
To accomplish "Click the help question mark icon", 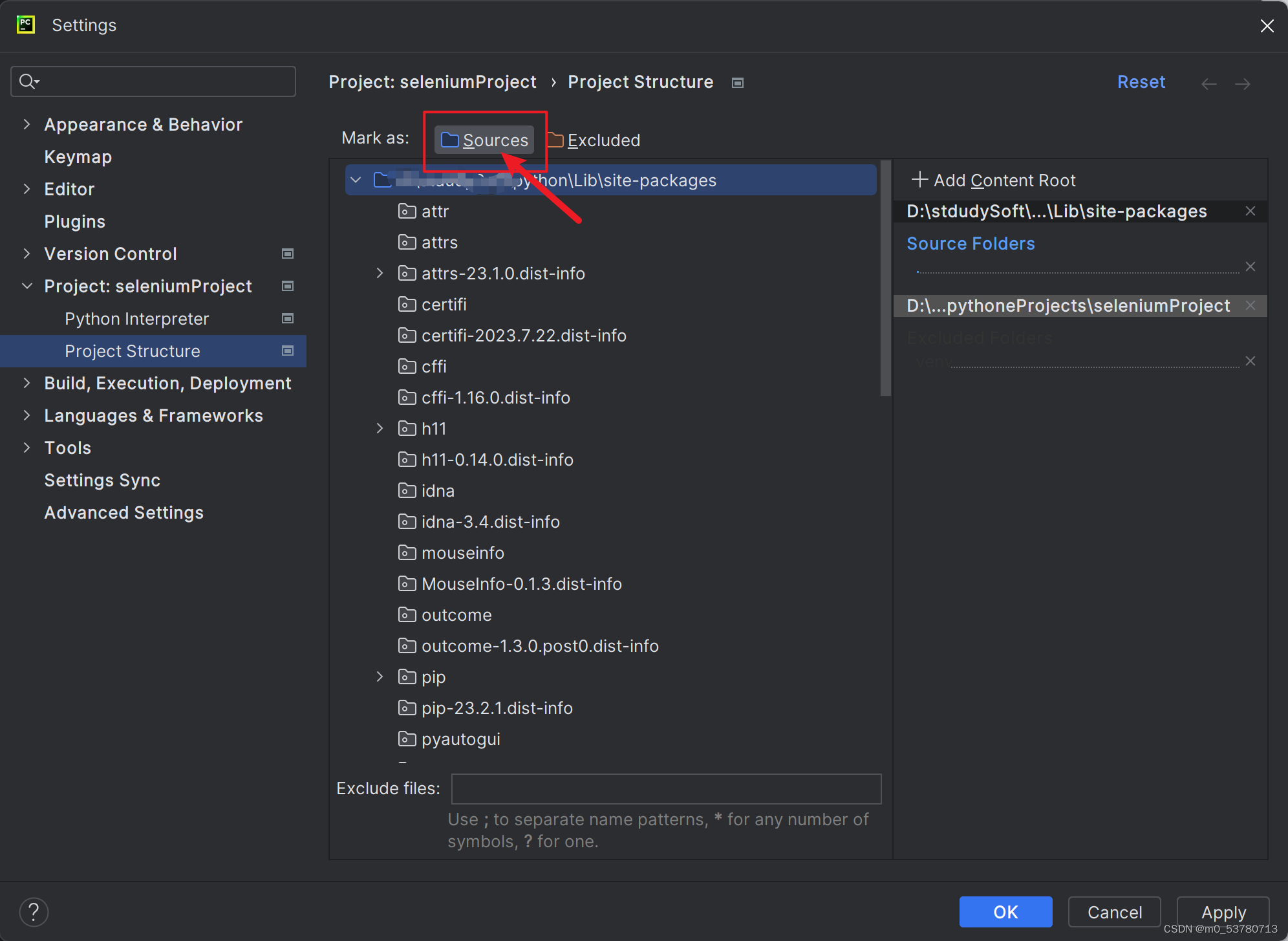I will (34, 912).
